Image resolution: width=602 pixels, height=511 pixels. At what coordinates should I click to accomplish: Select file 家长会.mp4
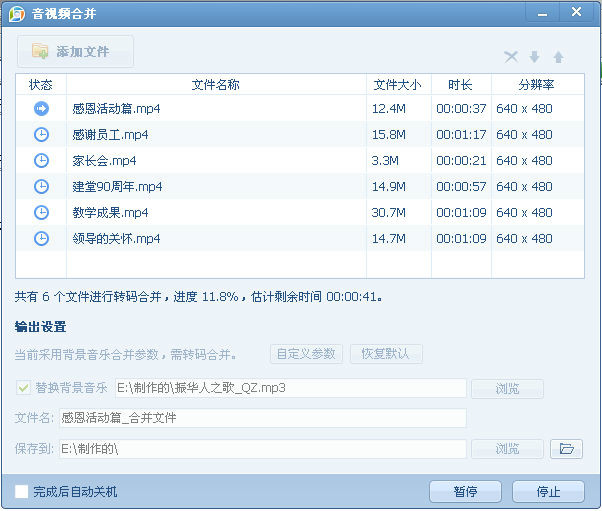[x=104, y=160]
